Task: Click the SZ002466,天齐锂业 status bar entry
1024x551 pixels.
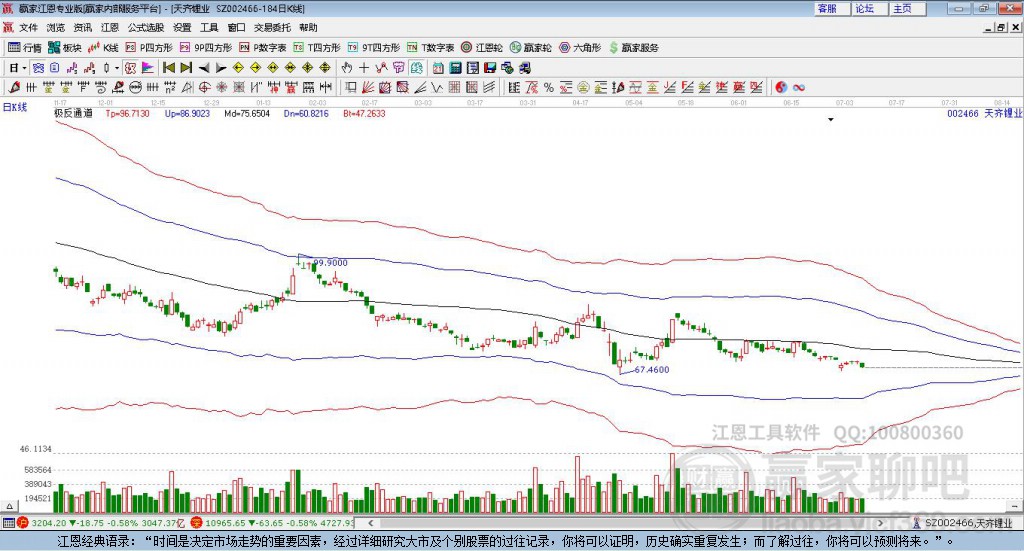Action: [963, 523]
